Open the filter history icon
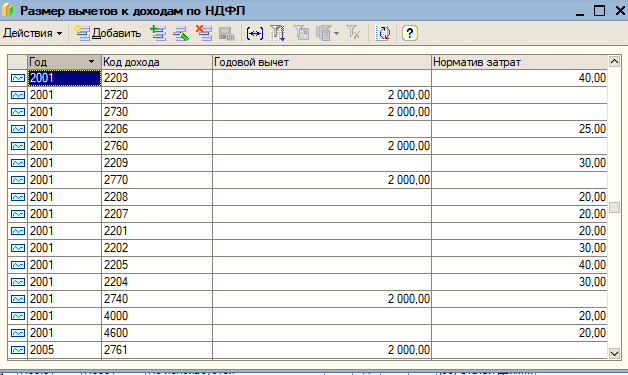The height and width of the screenshot is (375, 628). pos(324,33)
